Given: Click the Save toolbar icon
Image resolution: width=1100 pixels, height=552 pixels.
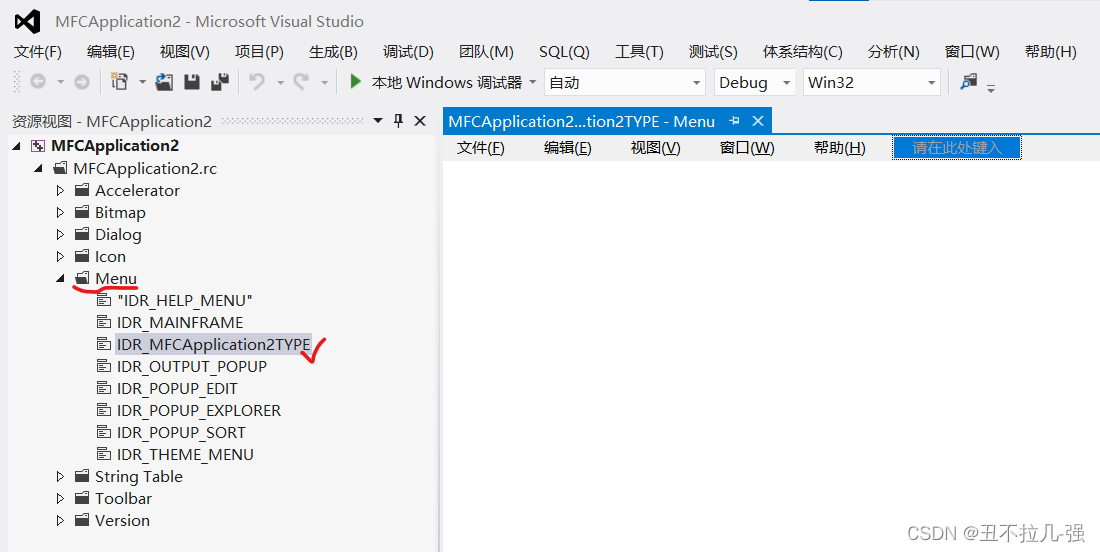Looking at the screenshot, I should [192, 82].
